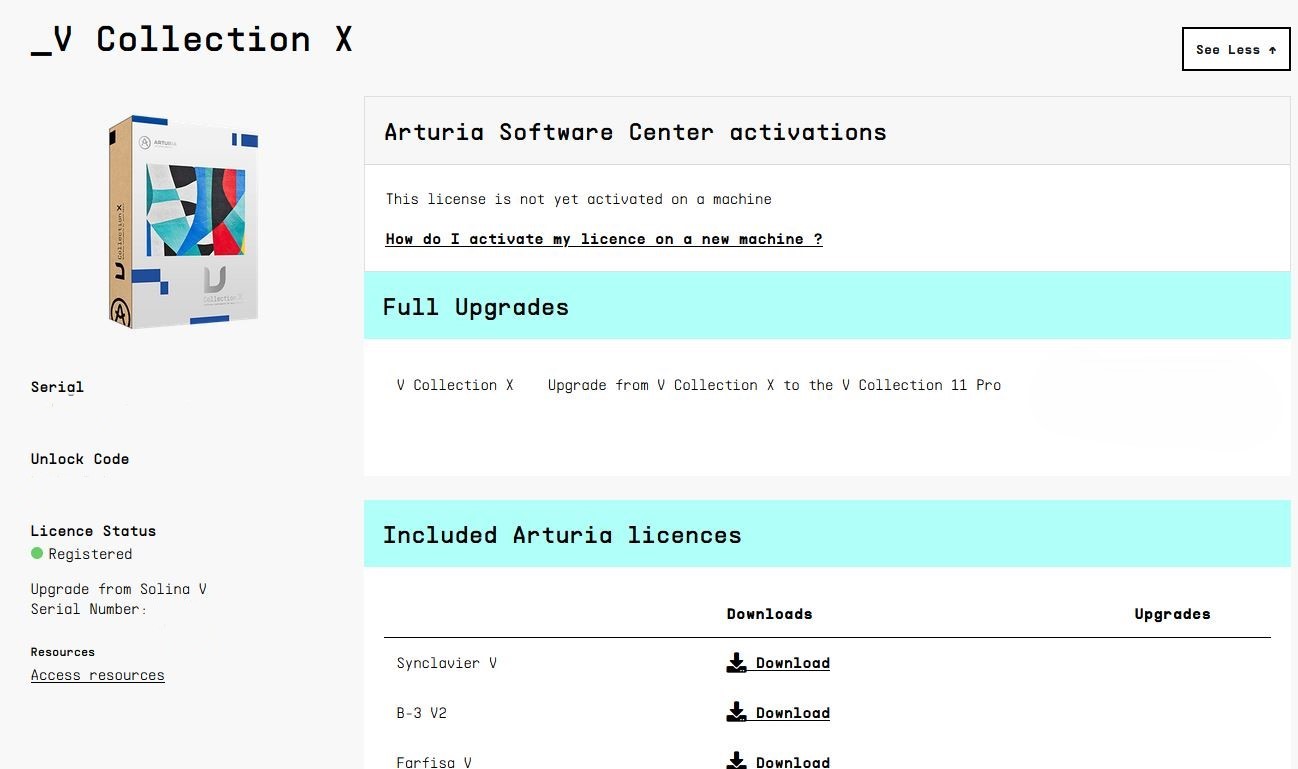The width and height of the screenshot is (1298, 769).
Task: Click the download arrow icon beside Farfisa V
Action: pyautogui.click(x=737, y=761)
